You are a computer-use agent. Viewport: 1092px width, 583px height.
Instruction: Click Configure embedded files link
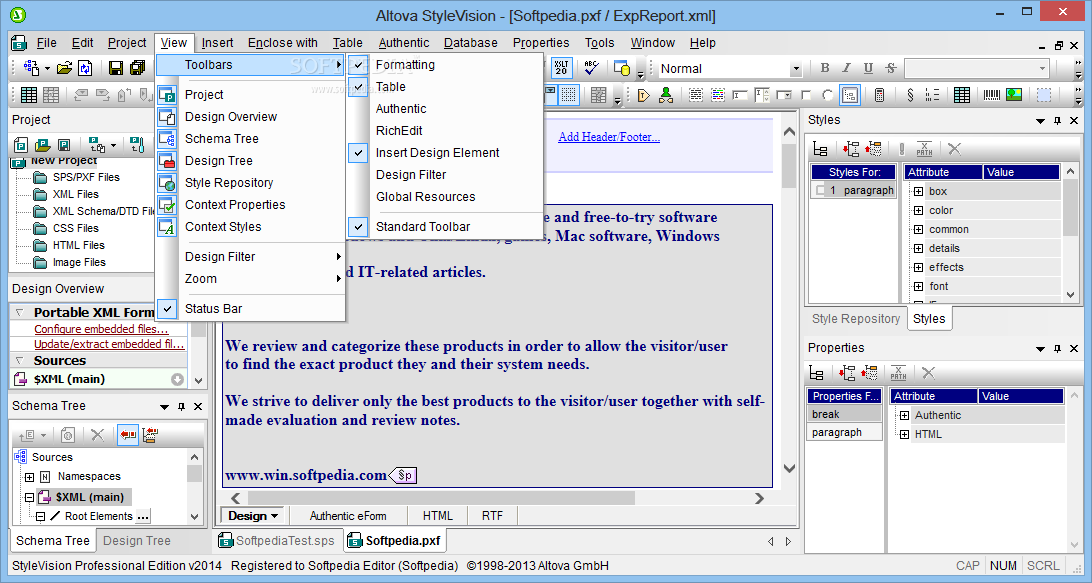101,329
